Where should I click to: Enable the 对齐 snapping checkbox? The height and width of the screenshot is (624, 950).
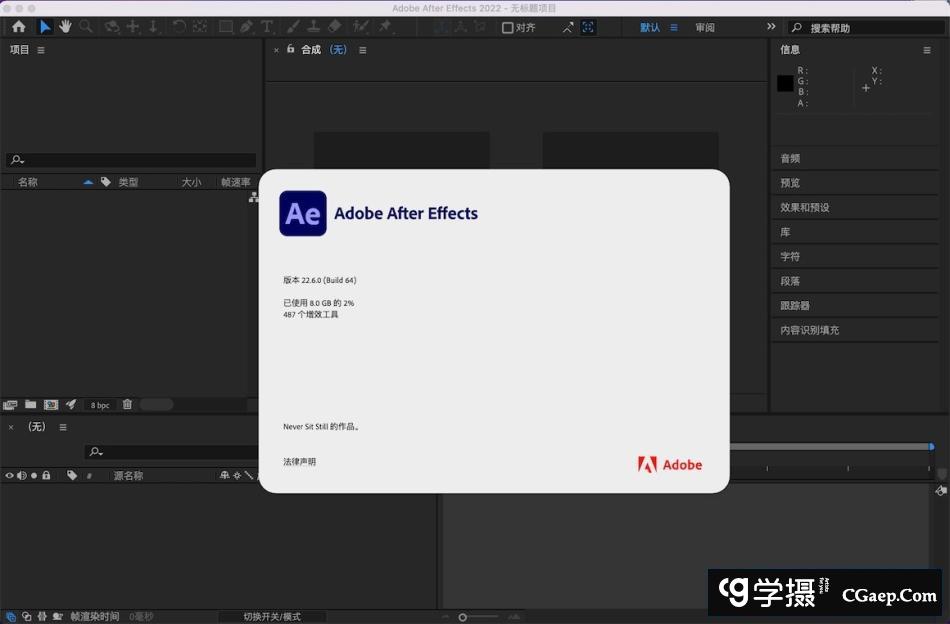[x=508, y=28]
